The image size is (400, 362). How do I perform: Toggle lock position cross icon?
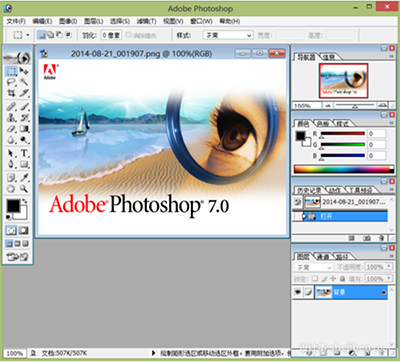point(333,278)
